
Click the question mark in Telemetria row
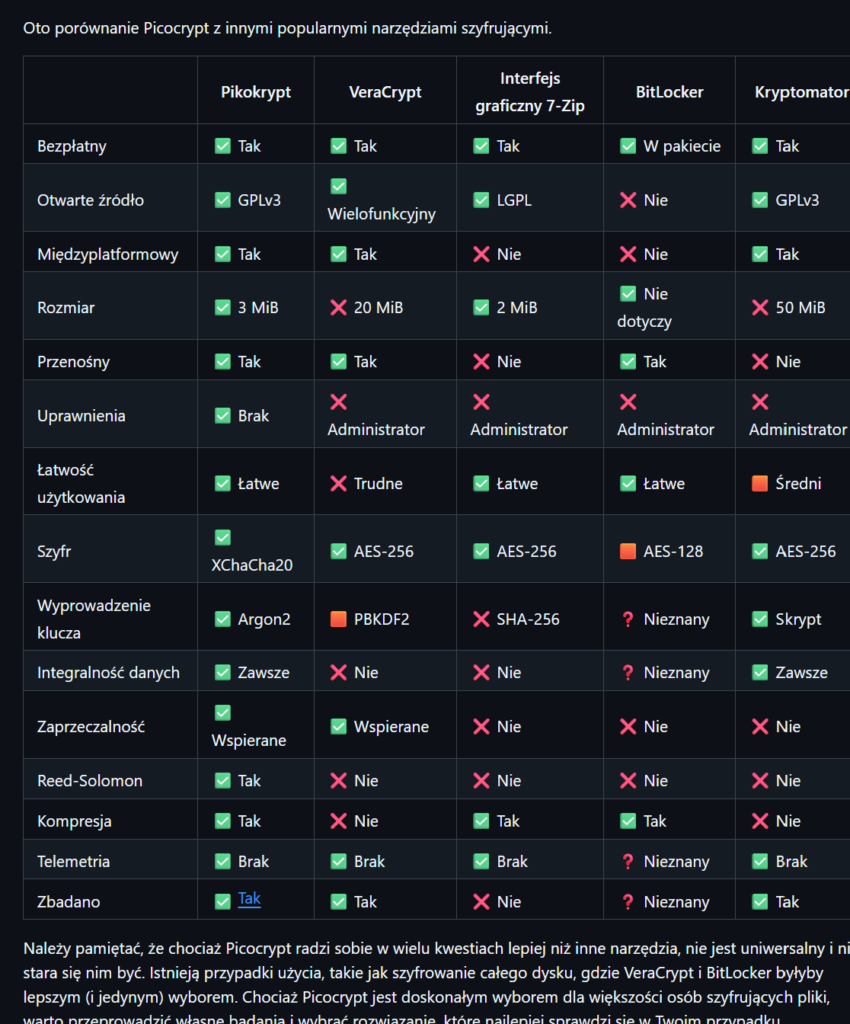[x=628, y=861]
